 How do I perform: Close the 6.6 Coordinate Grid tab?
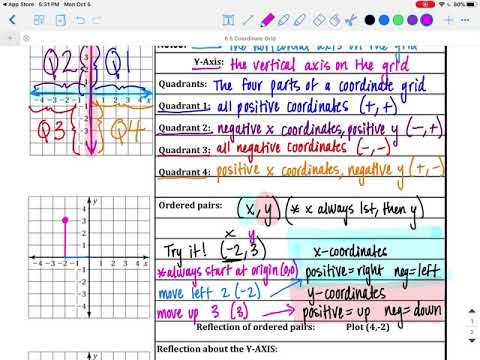click(26, 38)
